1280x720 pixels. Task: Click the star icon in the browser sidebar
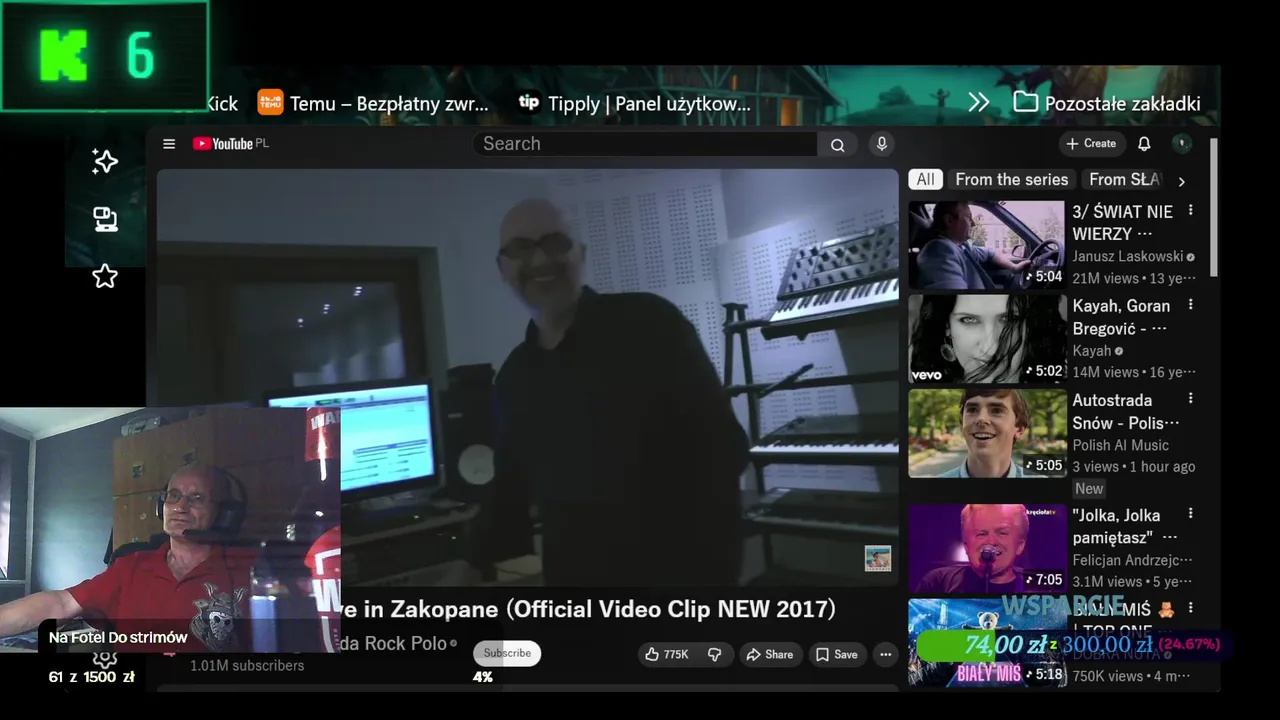pos(105,276)
